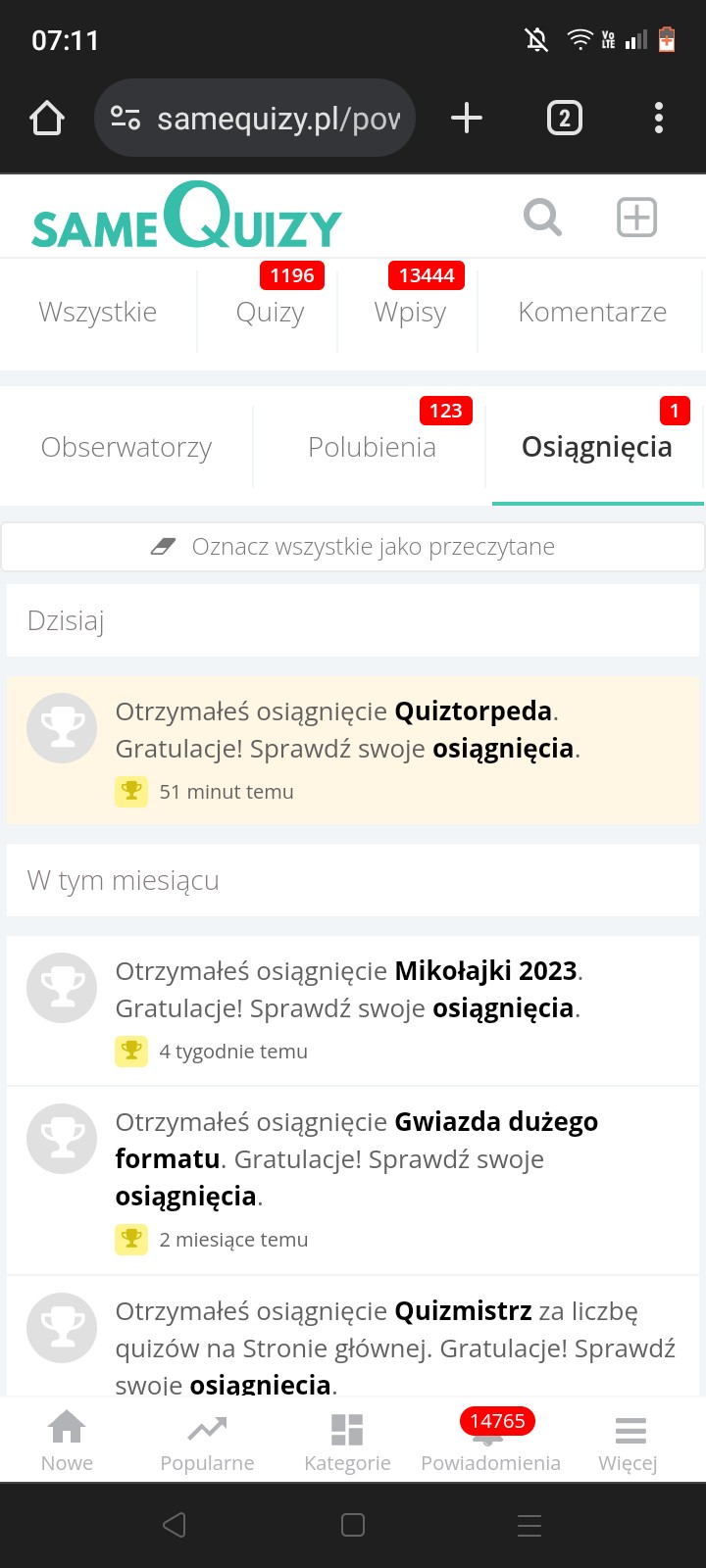Screen dimensions: 706x1568
Task: Tap trophy thumbnail of Mikołajki 2023 notification
Action: (62, 988)
